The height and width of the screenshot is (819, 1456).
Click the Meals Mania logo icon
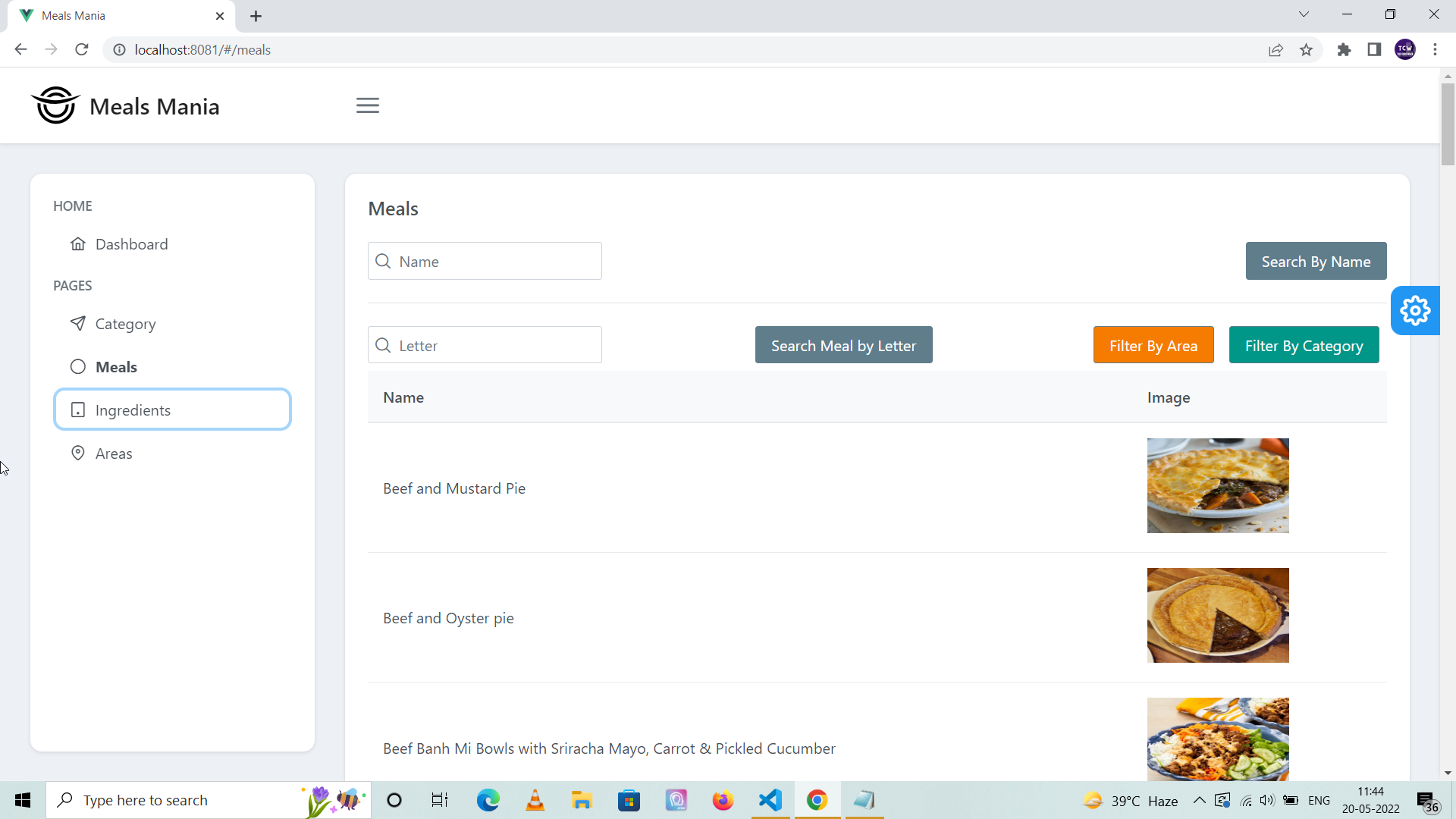[x=54, y=105]
